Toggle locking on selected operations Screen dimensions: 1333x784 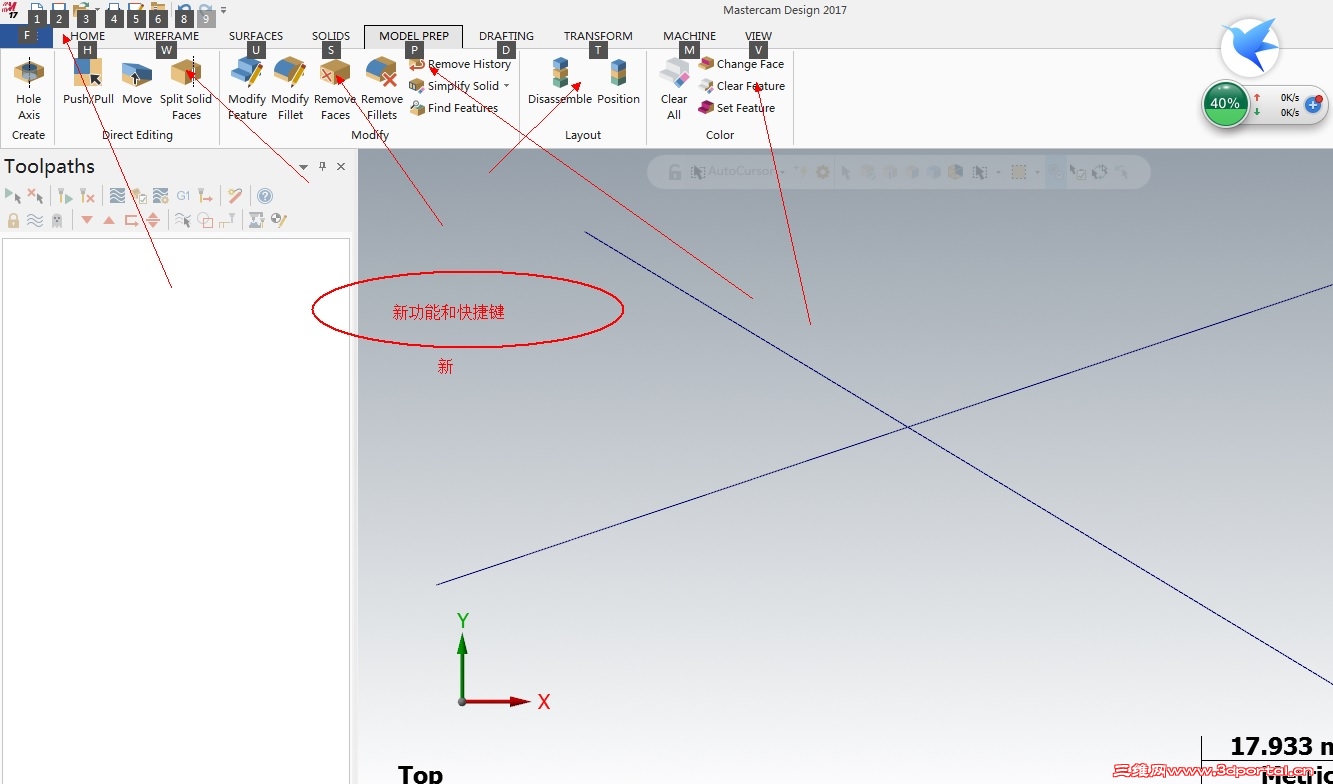(x=13, y=220)
